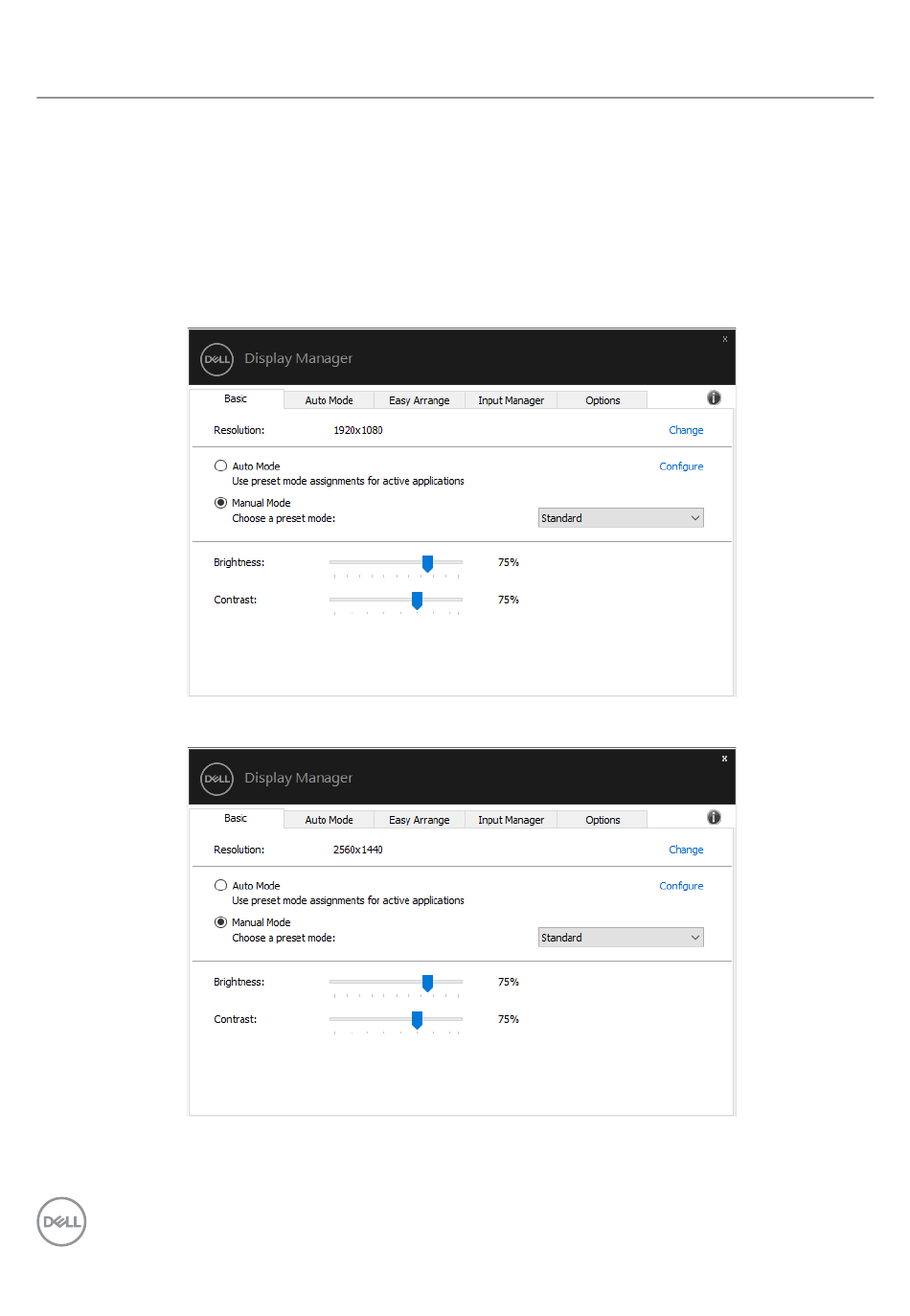
Task: Click Dell logo in 1920x1080 window header
Action: click(217, 359)
